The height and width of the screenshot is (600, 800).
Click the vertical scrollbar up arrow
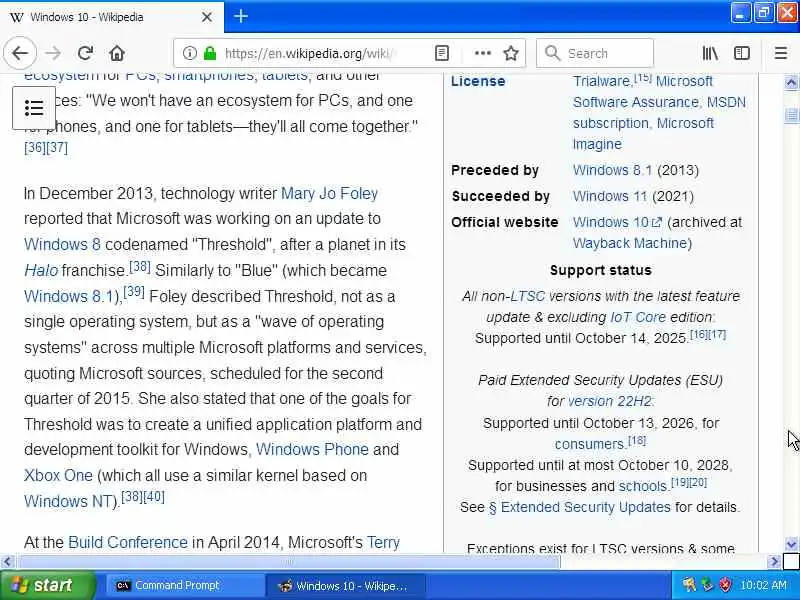click(791, 82)
